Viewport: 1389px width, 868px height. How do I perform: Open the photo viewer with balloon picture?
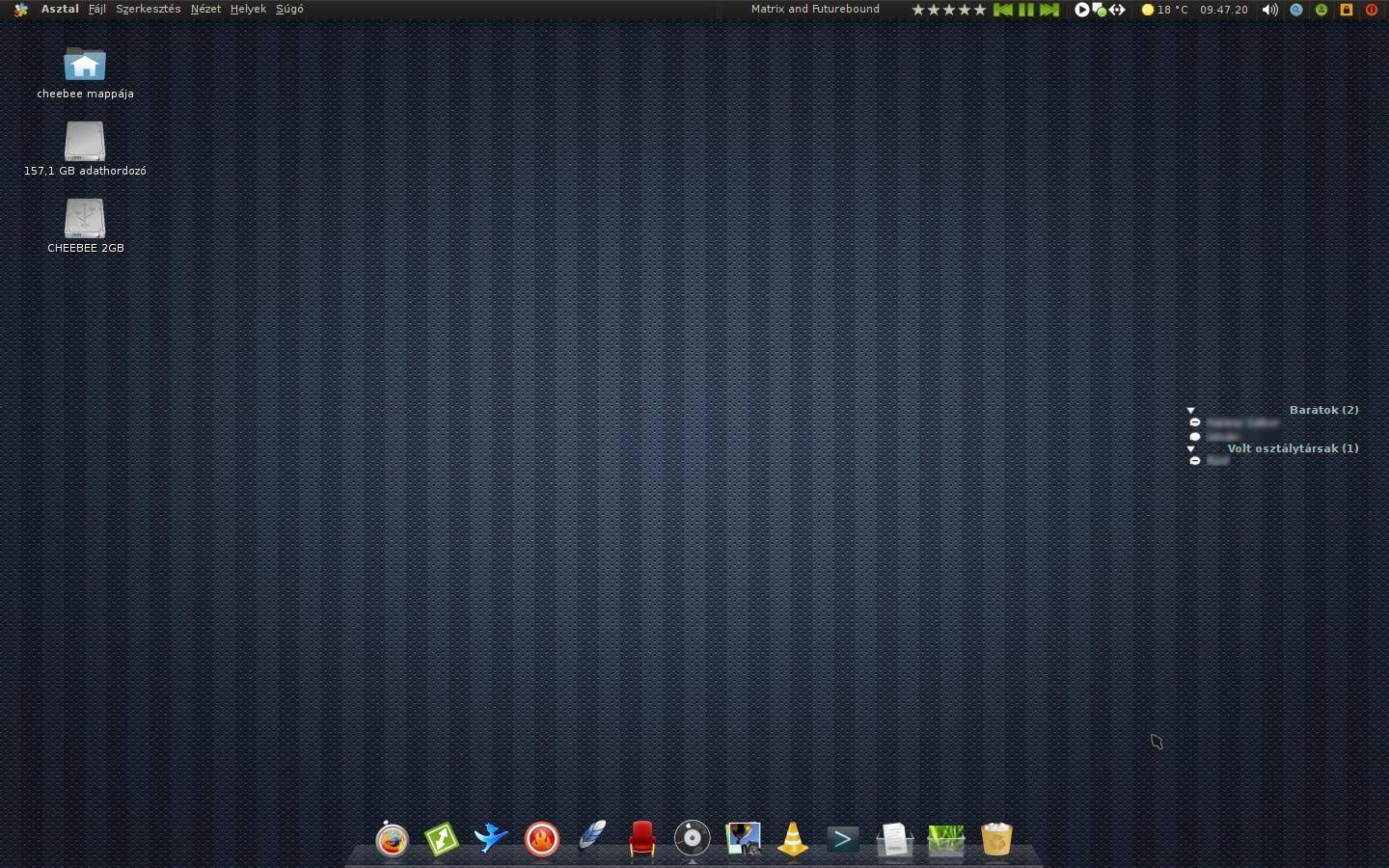pyautogui.click(x=743, y=838)
